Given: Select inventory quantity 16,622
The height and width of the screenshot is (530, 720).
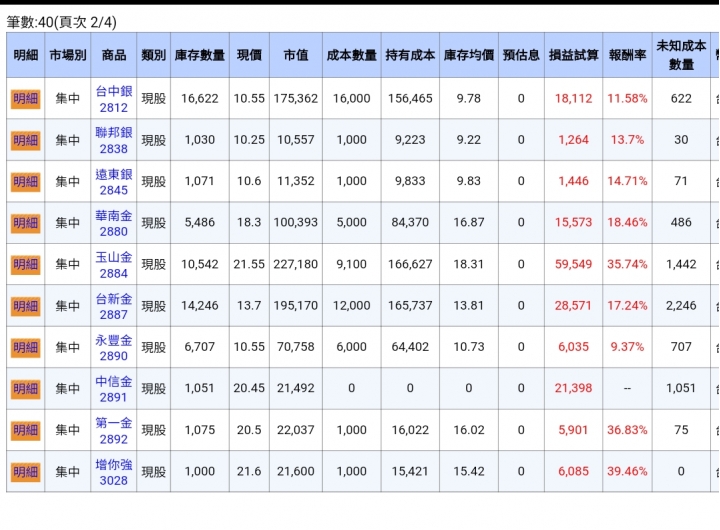Looking at the screenshot, I should tap(200, 99).
